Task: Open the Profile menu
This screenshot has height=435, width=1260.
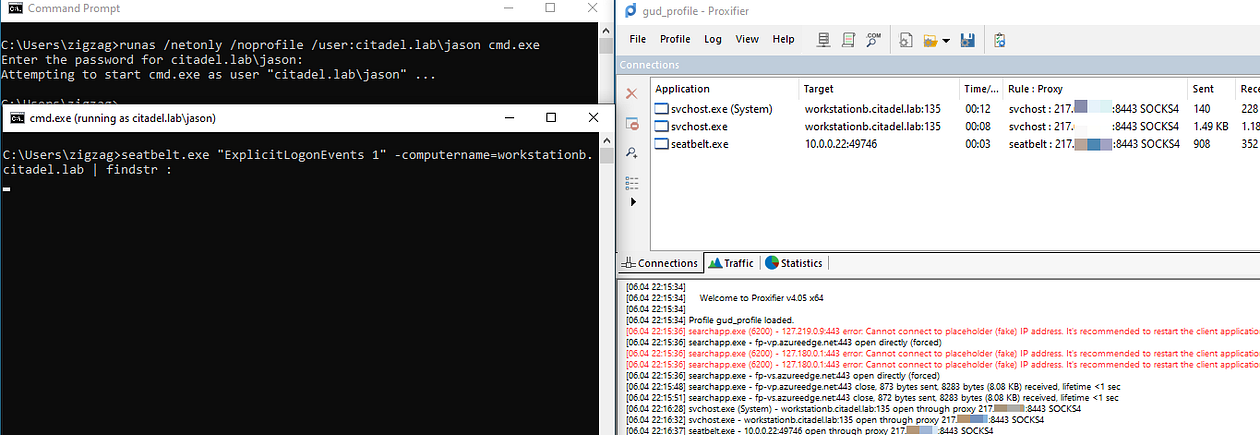Action: 675,39
